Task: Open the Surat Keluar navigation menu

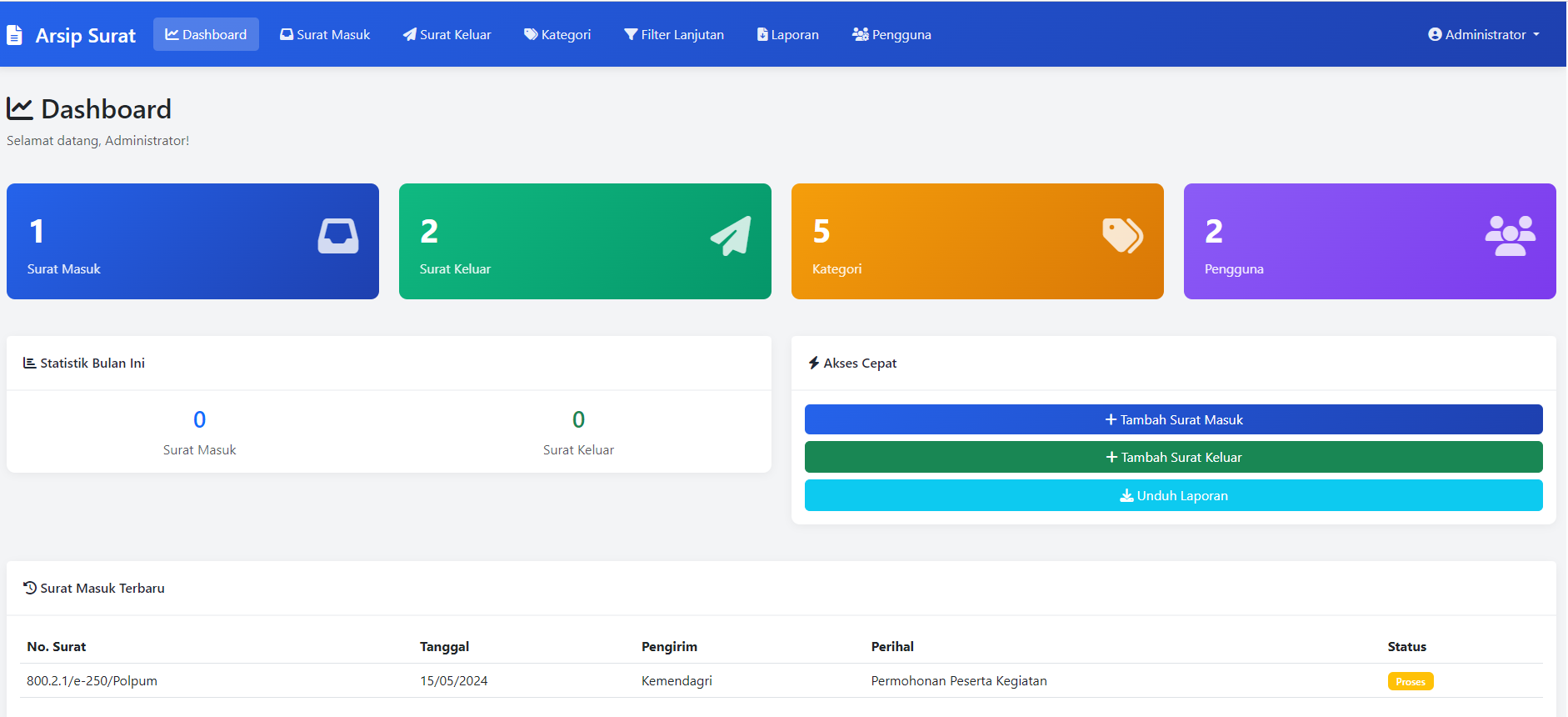Action: [447, 34]
